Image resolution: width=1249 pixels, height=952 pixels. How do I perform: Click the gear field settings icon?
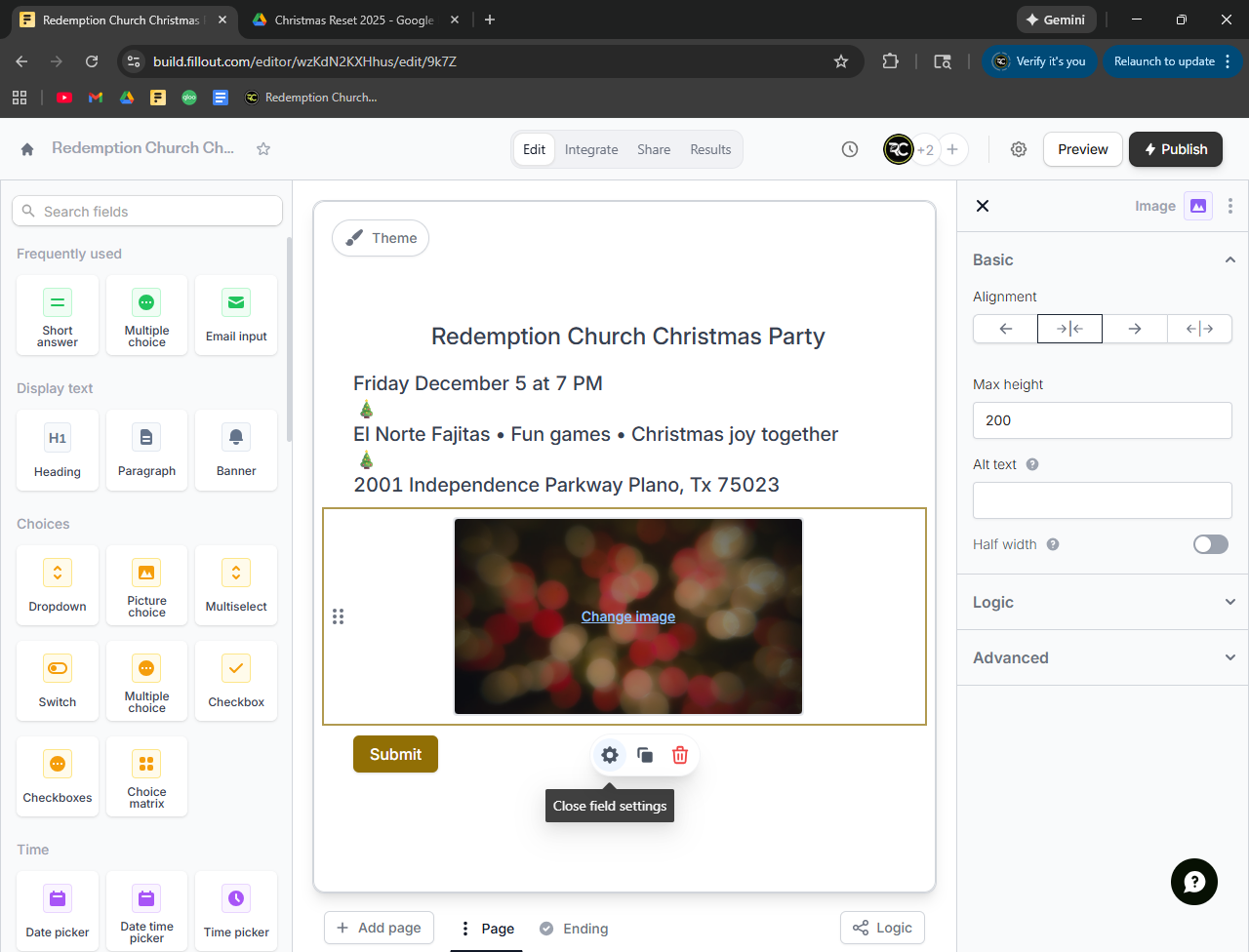610,755
